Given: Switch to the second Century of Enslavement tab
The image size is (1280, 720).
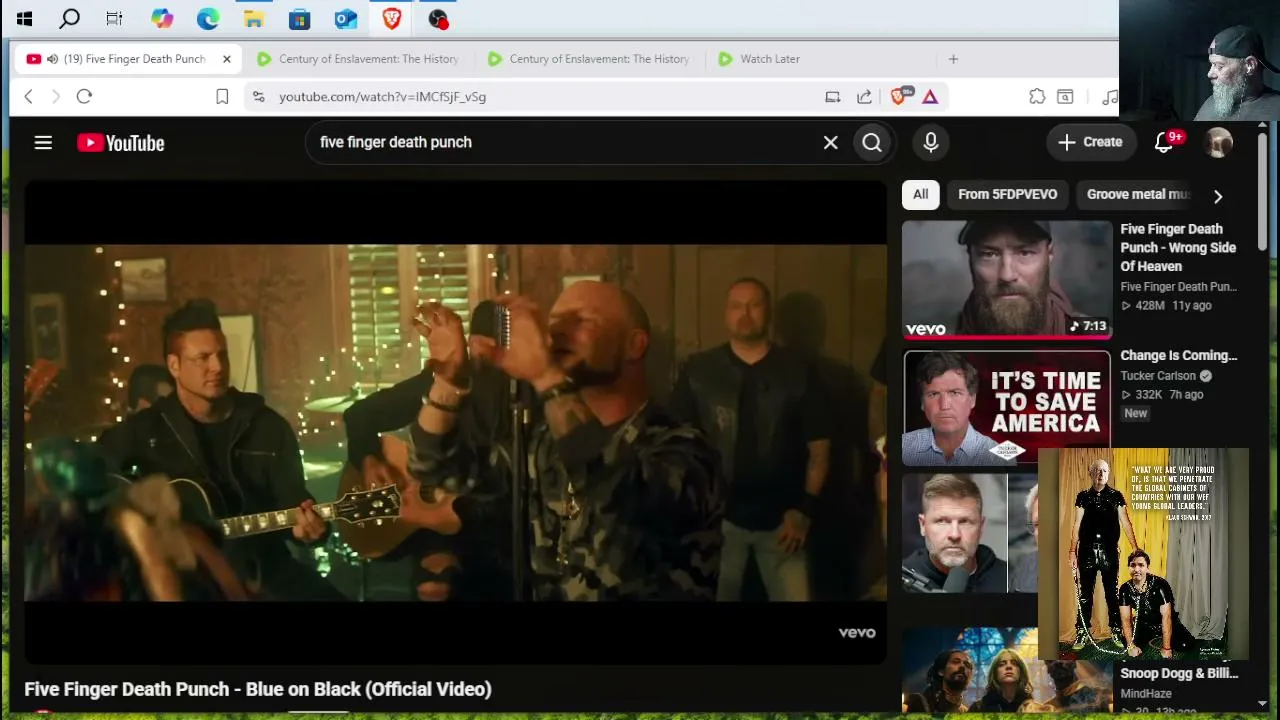Looking at the screenshot, I should click(590, 59).
